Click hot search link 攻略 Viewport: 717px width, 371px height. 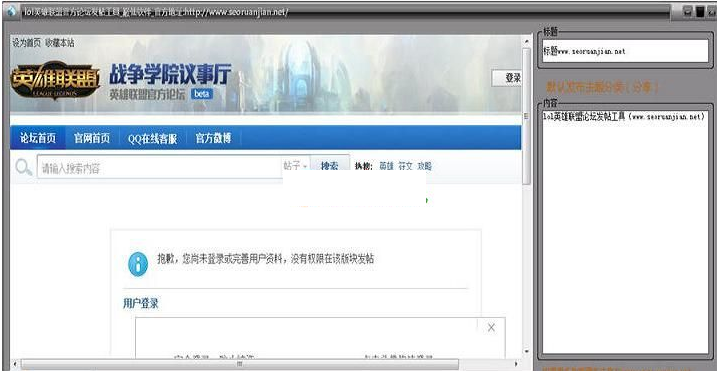pyautogui.click(x=424, y=167)
